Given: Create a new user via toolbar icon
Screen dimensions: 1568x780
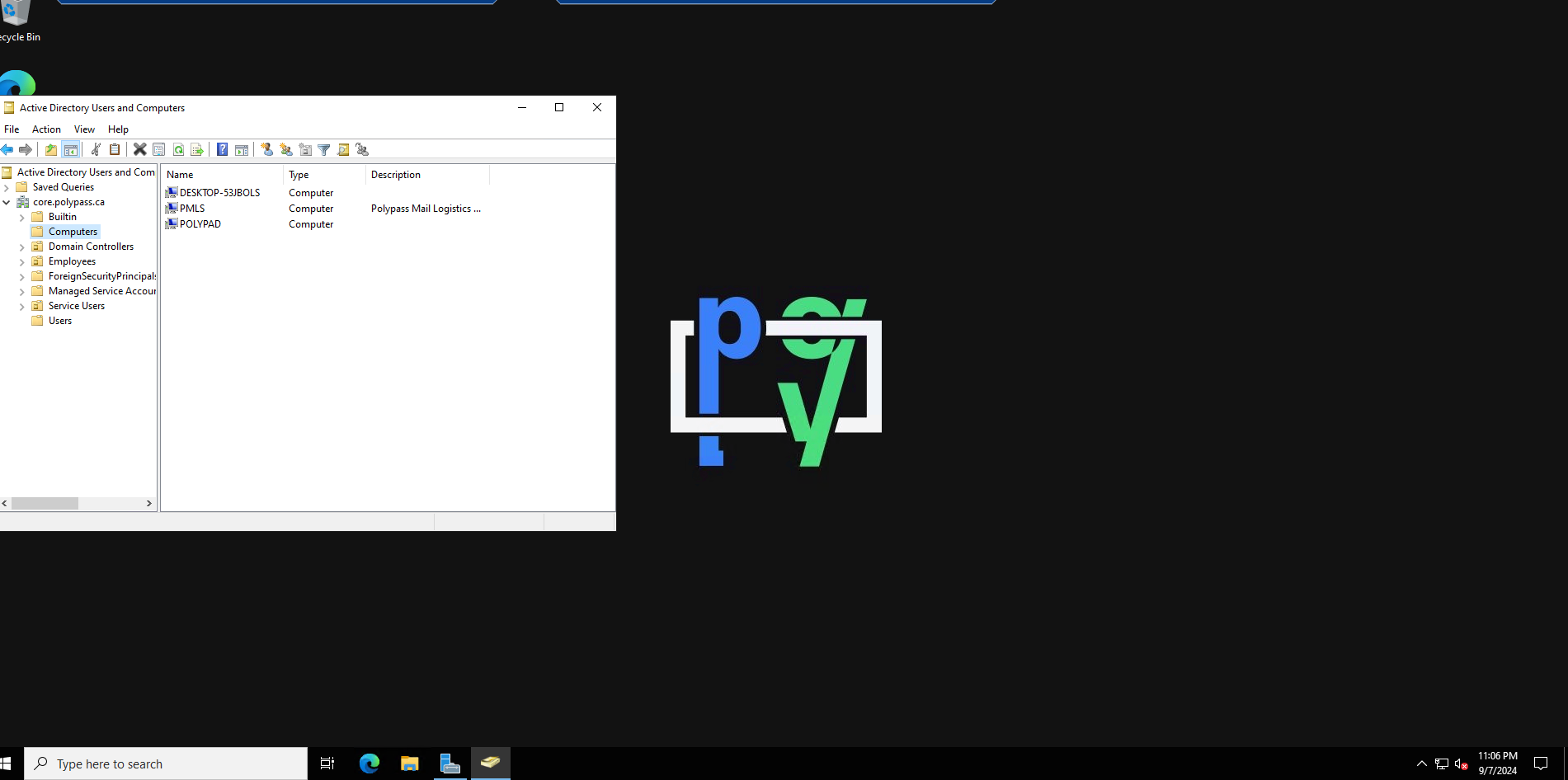Looking at the screenshot, I should point(266,149).
